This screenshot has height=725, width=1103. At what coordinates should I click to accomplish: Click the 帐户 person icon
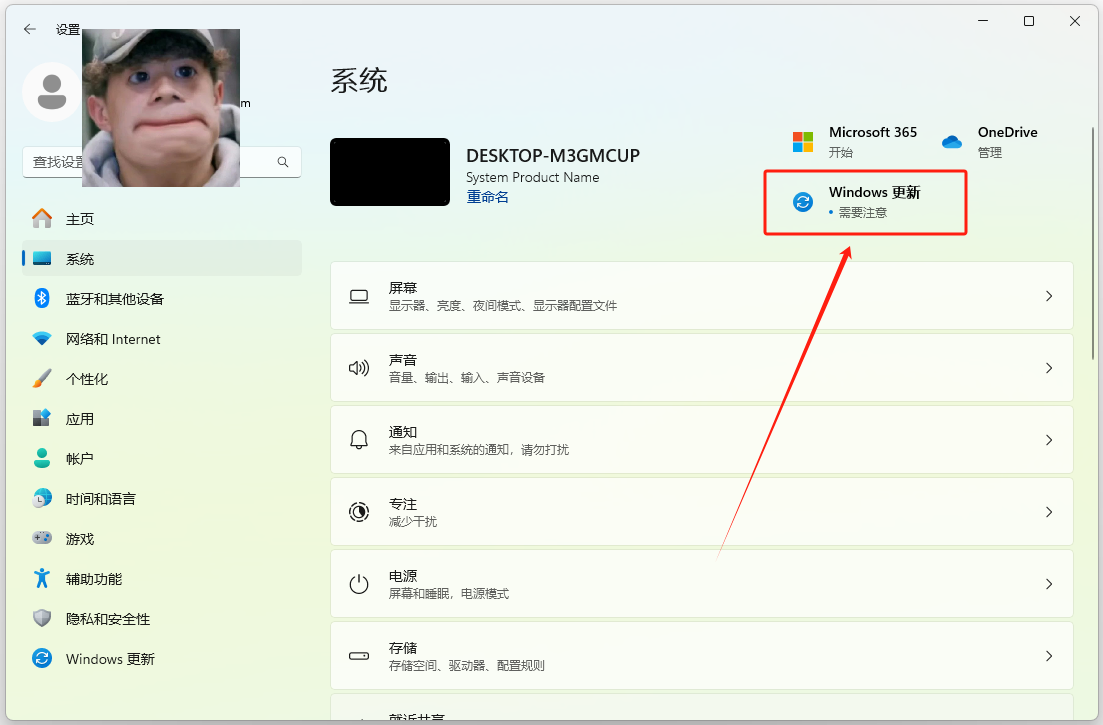(42, 458)
